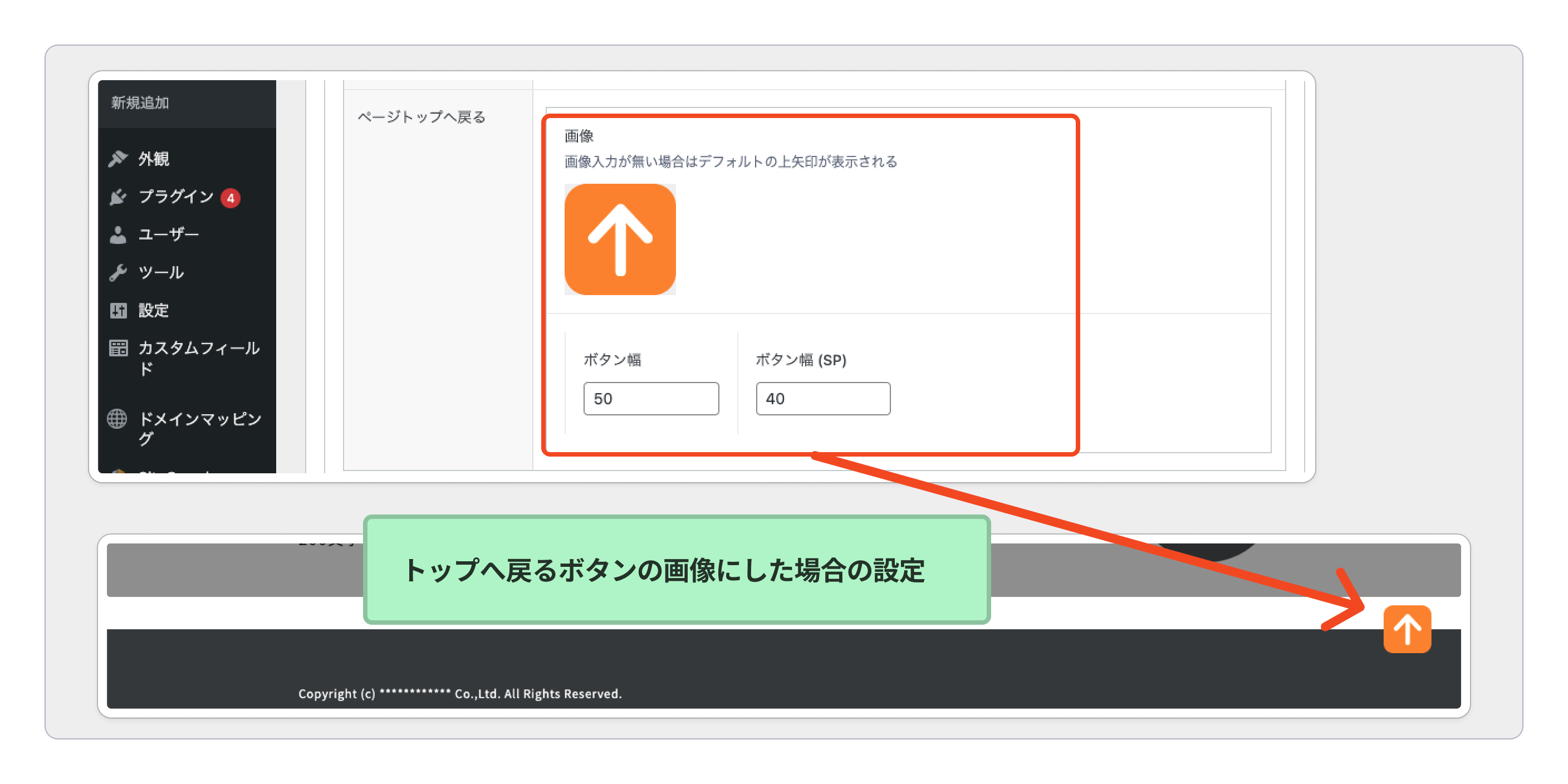
Task: Click the orange arrow image thumbnail in 画像 field
Action: (620, 239)
